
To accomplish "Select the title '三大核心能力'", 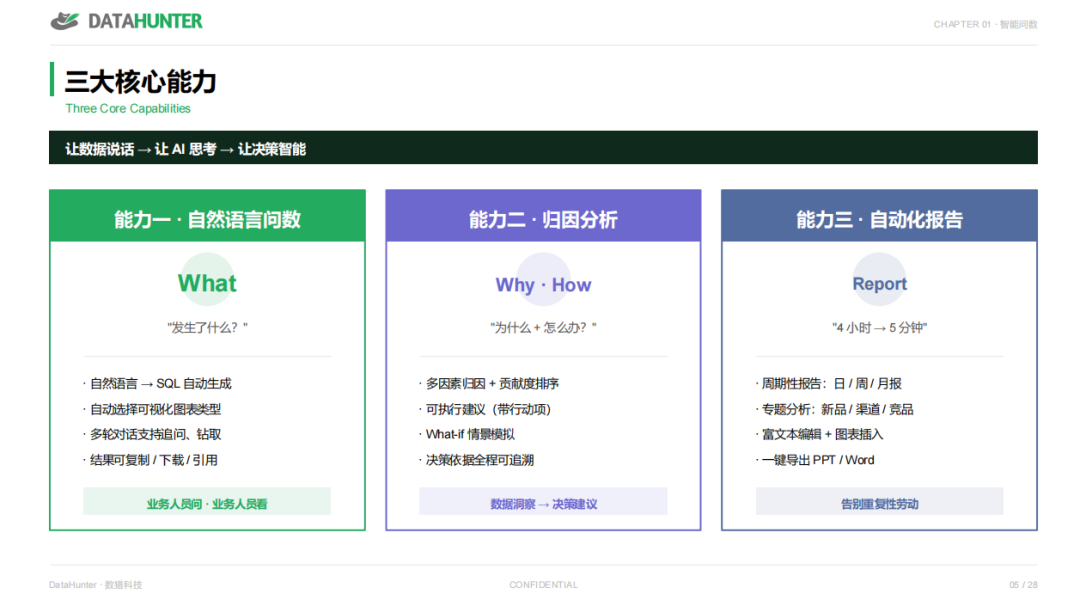I will [141, 82].
